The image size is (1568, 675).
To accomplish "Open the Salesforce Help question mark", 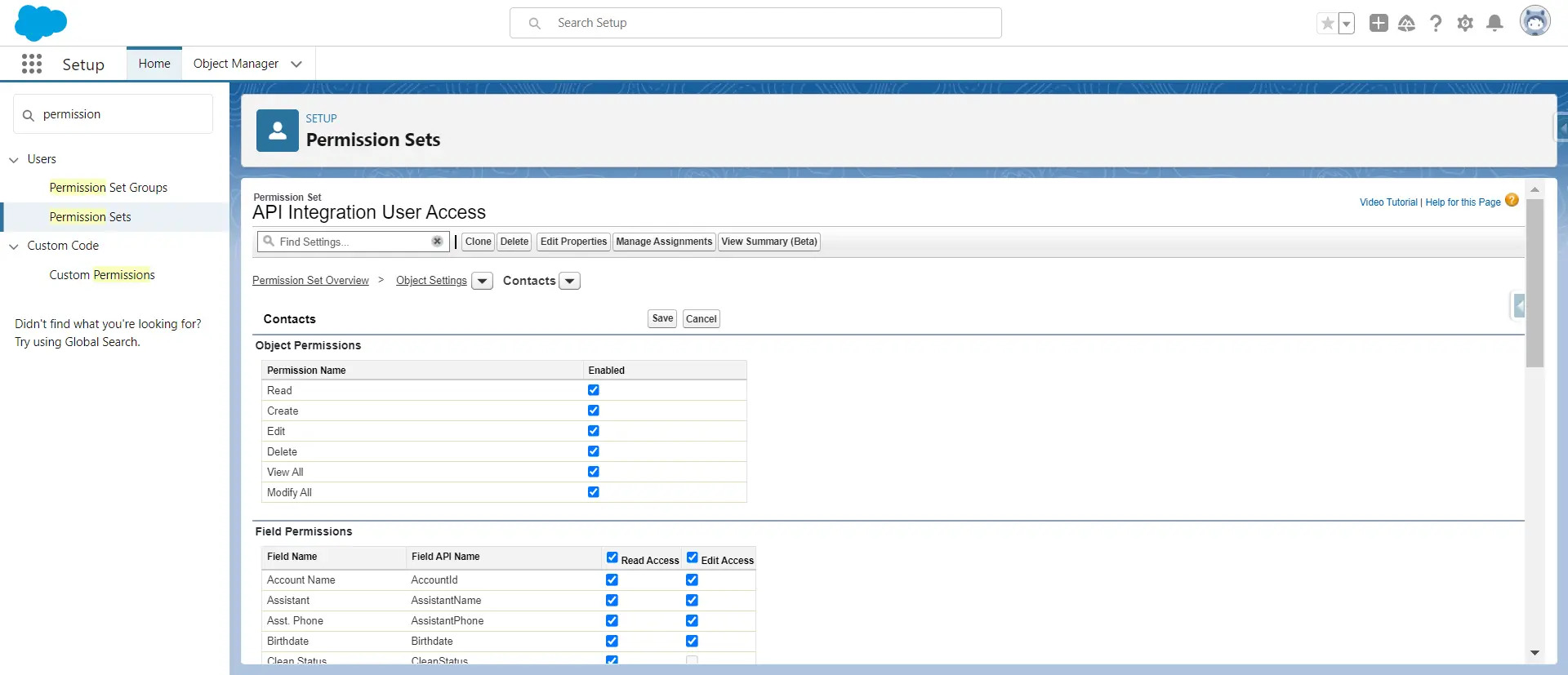I will pos(1436,24).
